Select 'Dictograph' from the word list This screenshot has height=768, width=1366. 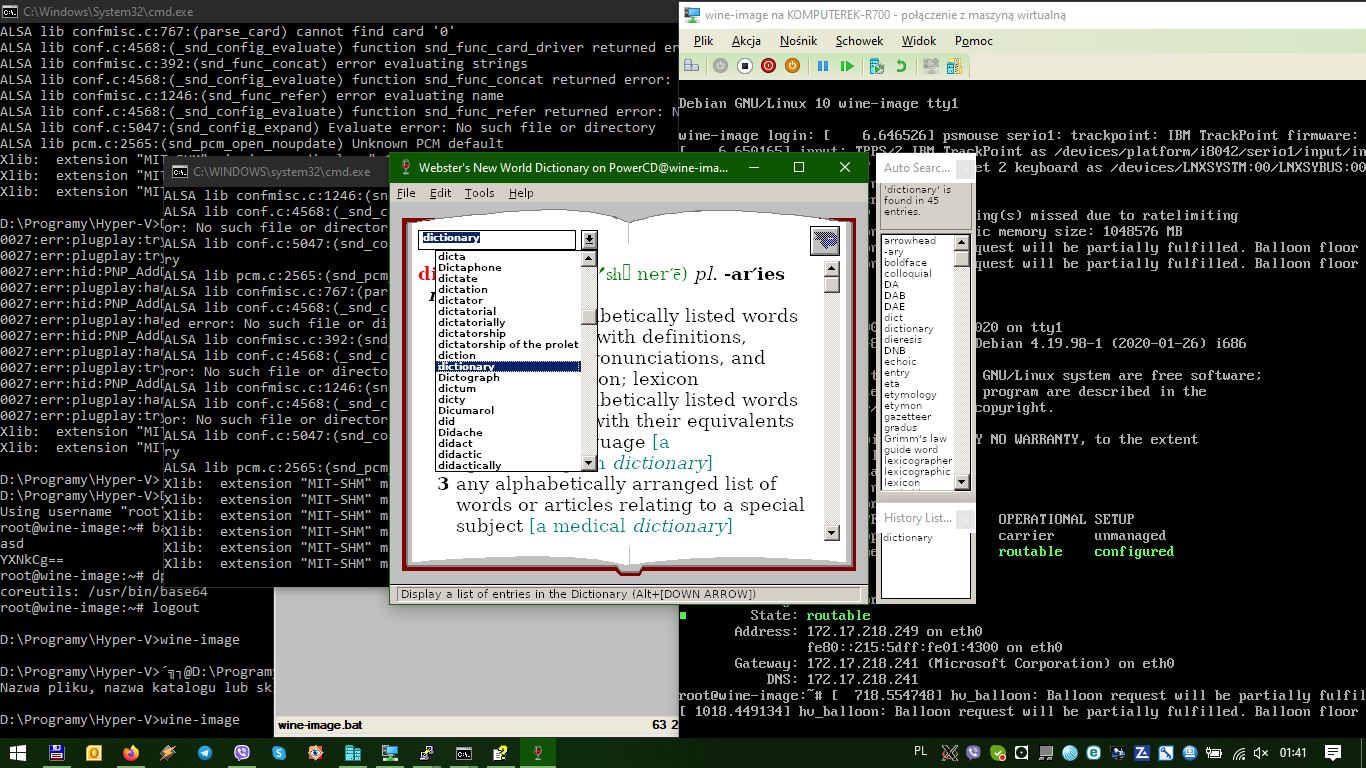(x=468, y=378)
